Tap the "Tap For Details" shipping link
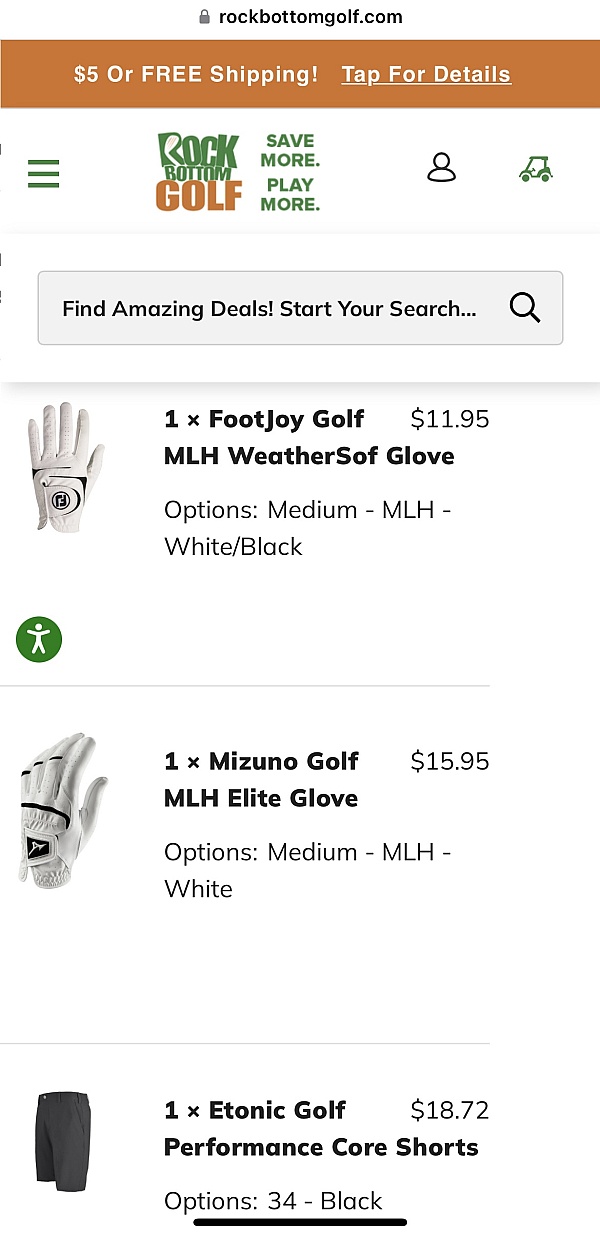The width and height of the screenshot is (600, 1238). [x=426, y=75]
